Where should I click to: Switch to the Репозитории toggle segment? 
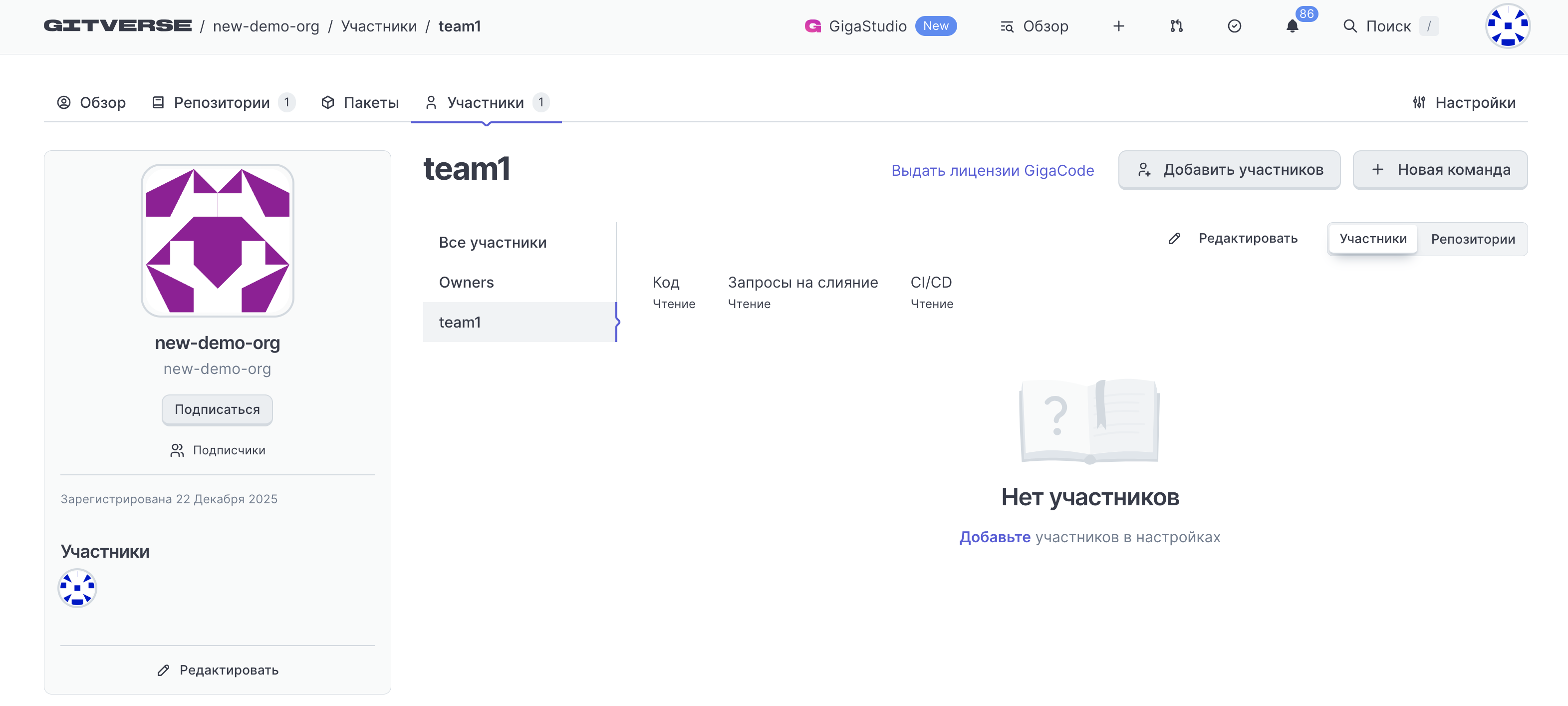tap(1473, 239)
